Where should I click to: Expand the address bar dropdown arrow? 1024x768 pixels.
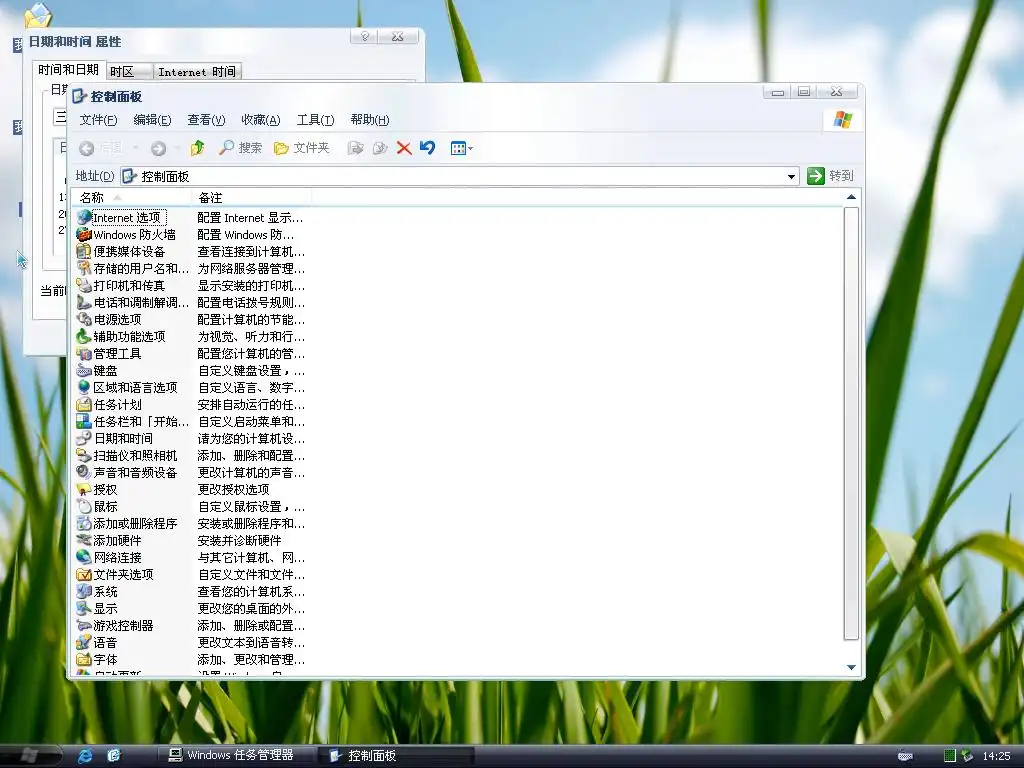791,176
